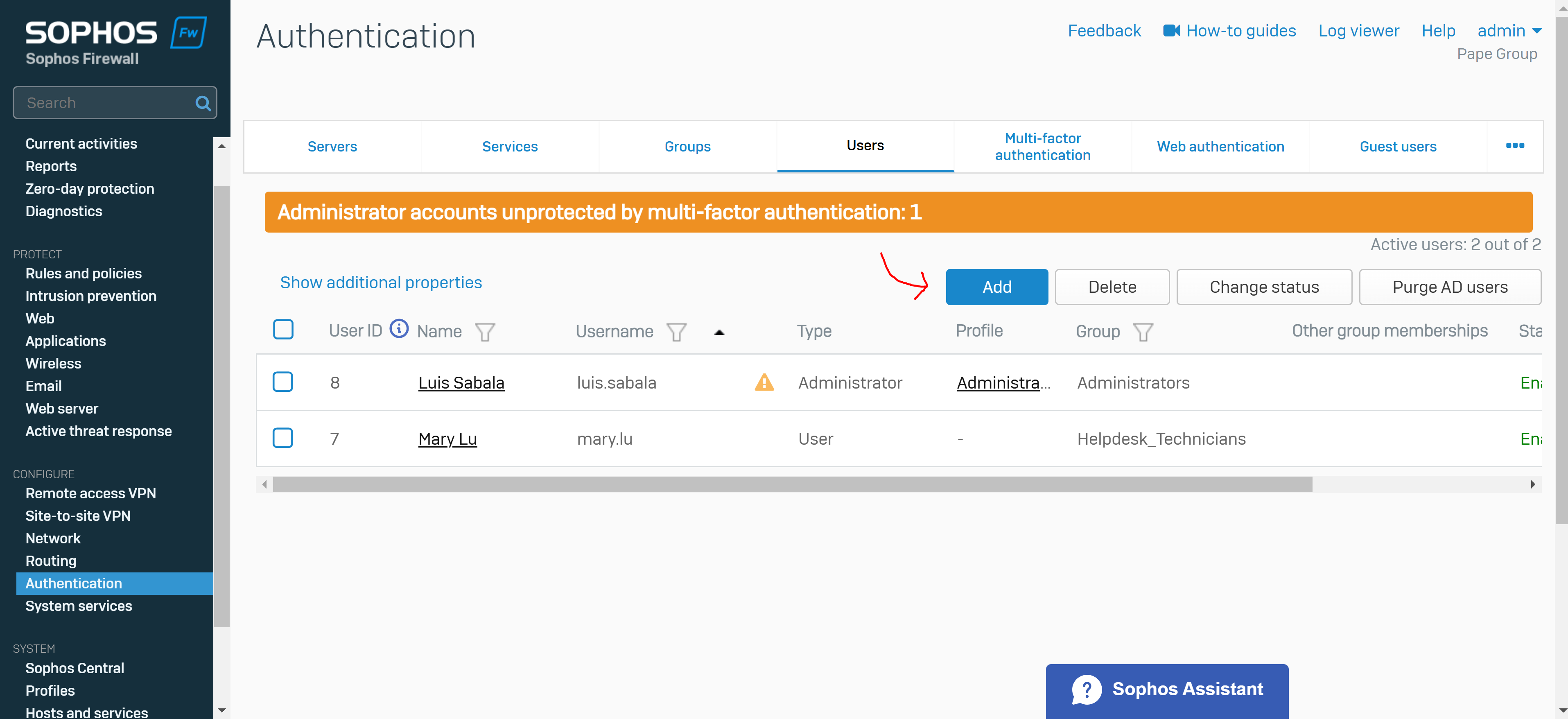Screen dimensions: 1568x719
Task: Click the Purge AD users button
Action: point(1450,287)
